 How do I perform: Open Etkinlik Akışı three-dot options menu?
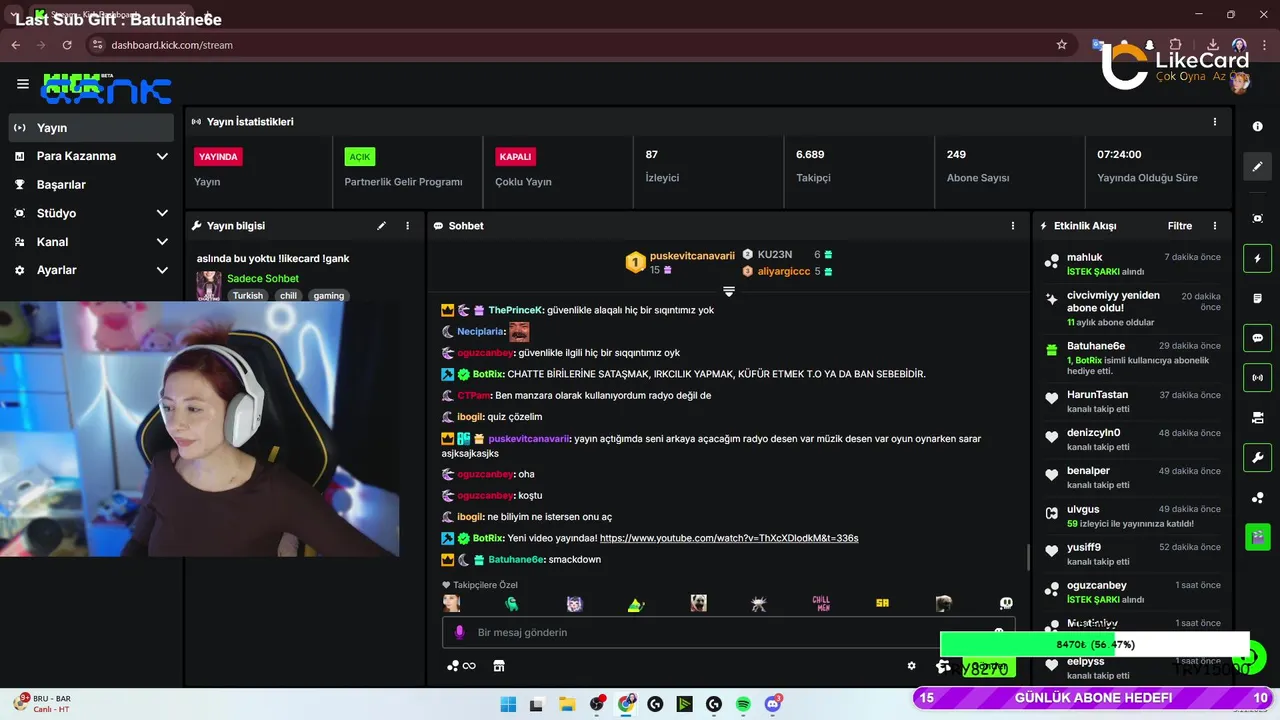click(1215, 226)
